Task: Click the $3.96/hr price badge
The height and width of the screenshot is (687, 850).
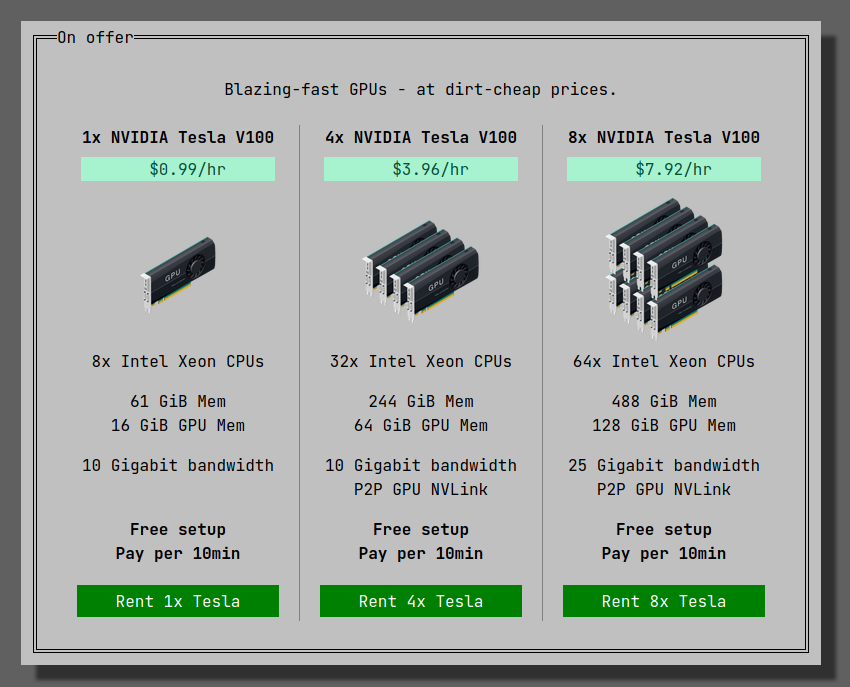Action: point(421,169)
